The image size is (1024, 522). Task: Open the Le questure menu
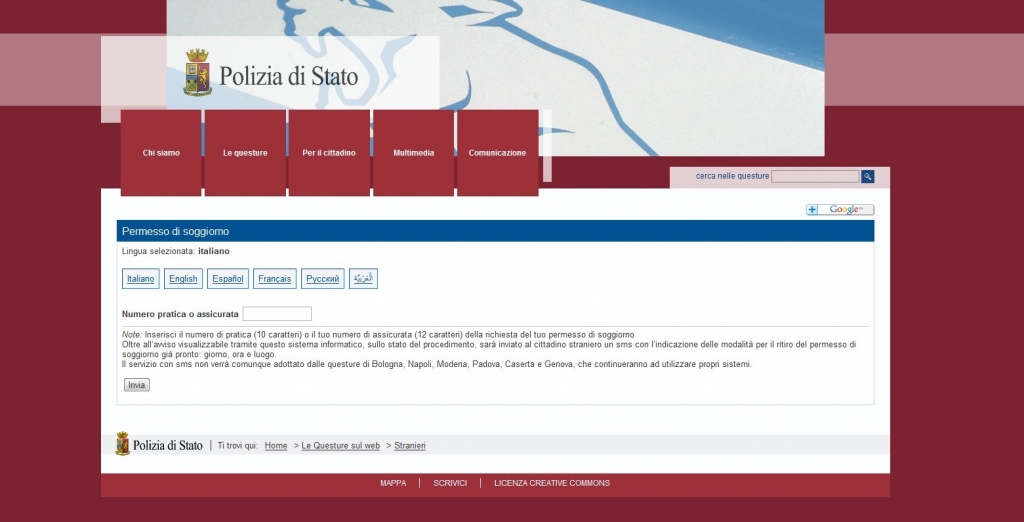[x=245, y=153]
